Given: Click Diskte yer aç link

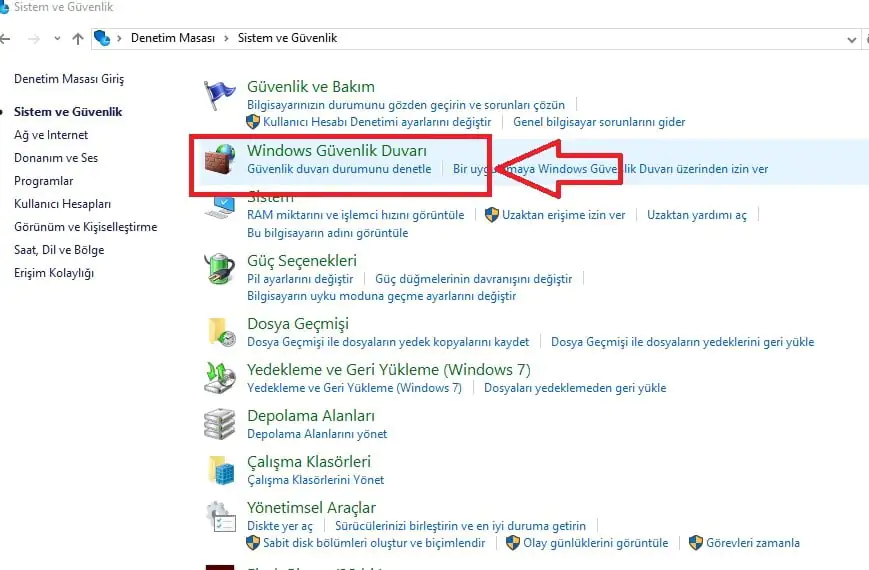Looking at the screenshot, I should (x=280, y=526).
